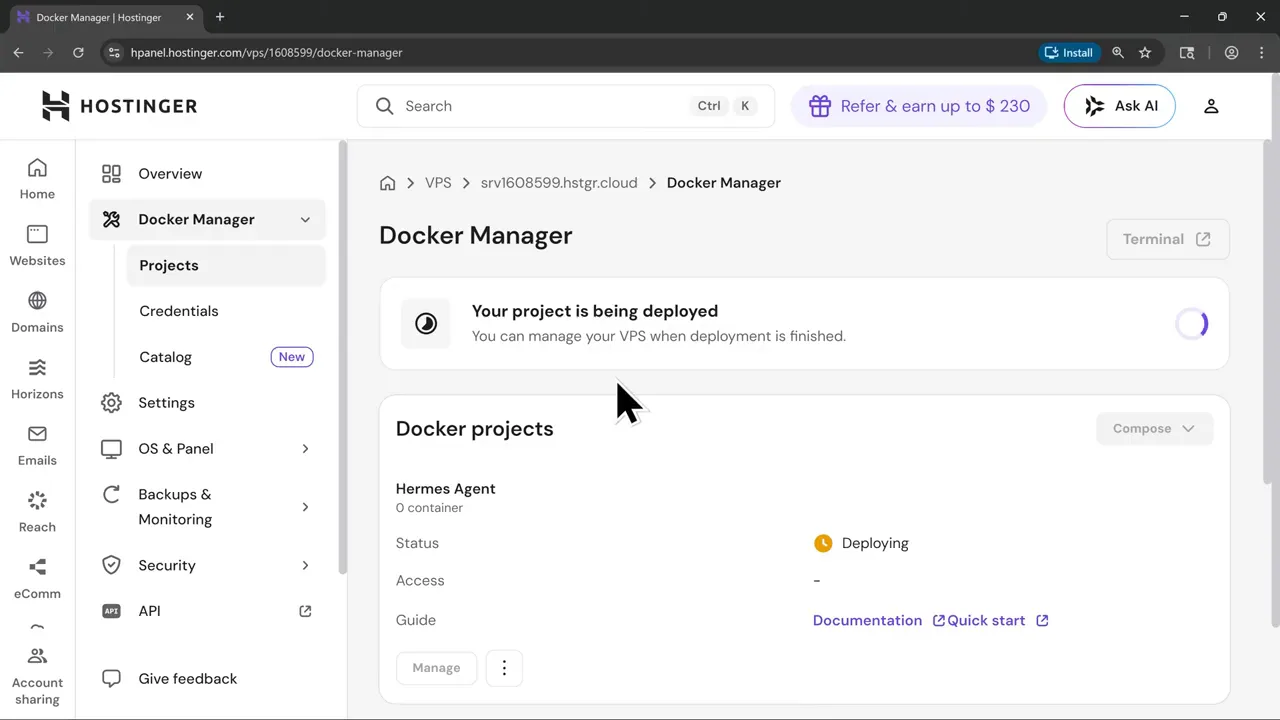Screen dimensions: 1280x720
Task: Click the home icon in breadcrumb
Action: tap(387, 183)
